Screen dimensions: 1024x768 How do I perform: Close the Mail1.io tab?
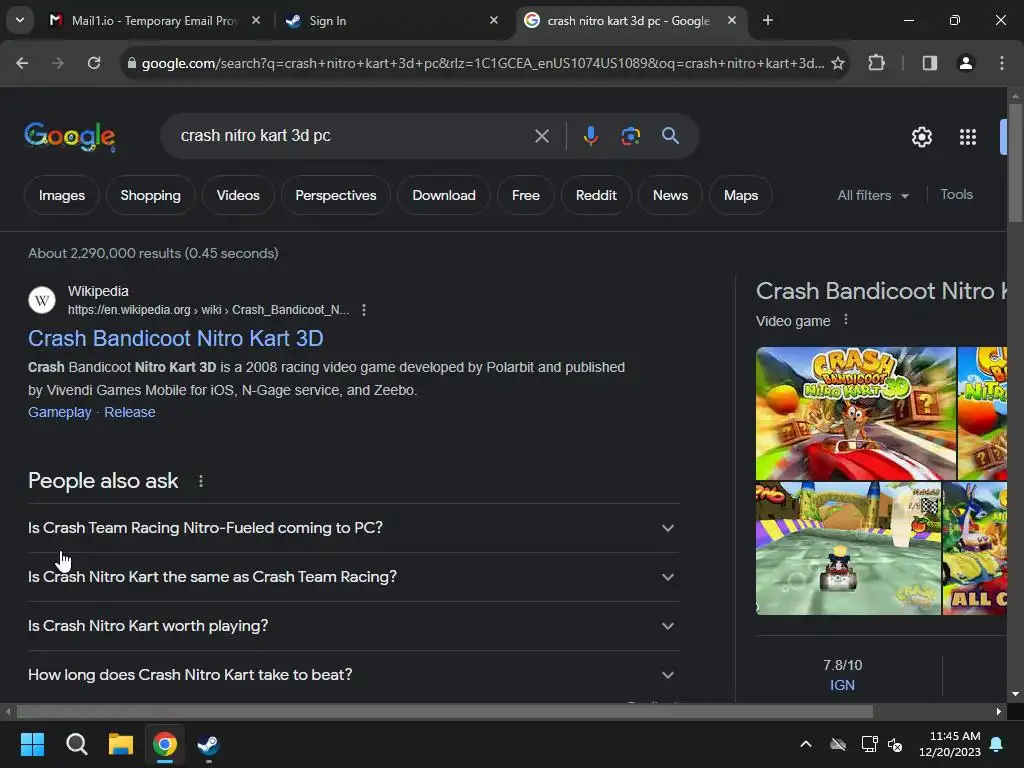[256, 21]
